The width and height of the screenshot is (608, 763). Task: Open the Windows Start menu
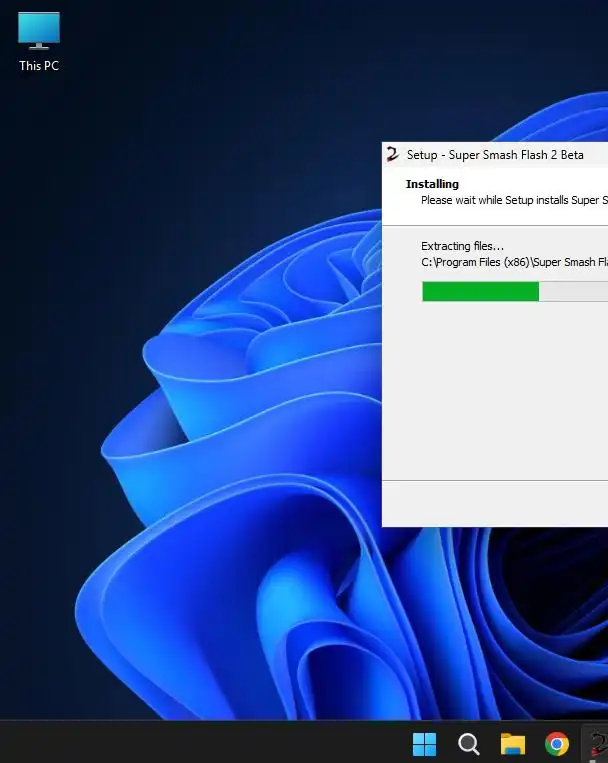pyautogui.click(x=424, y=744)
